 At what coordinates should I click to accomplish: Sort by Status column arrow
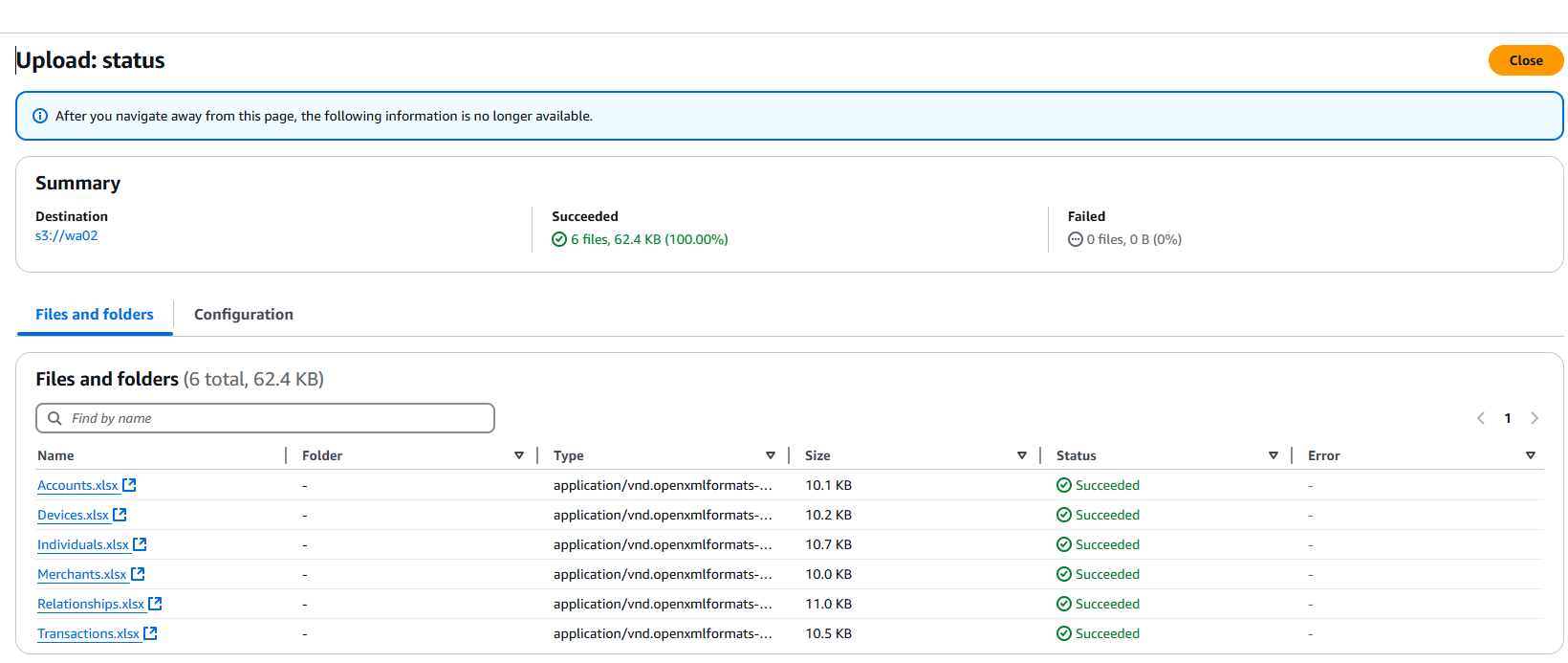[1274, 455]
